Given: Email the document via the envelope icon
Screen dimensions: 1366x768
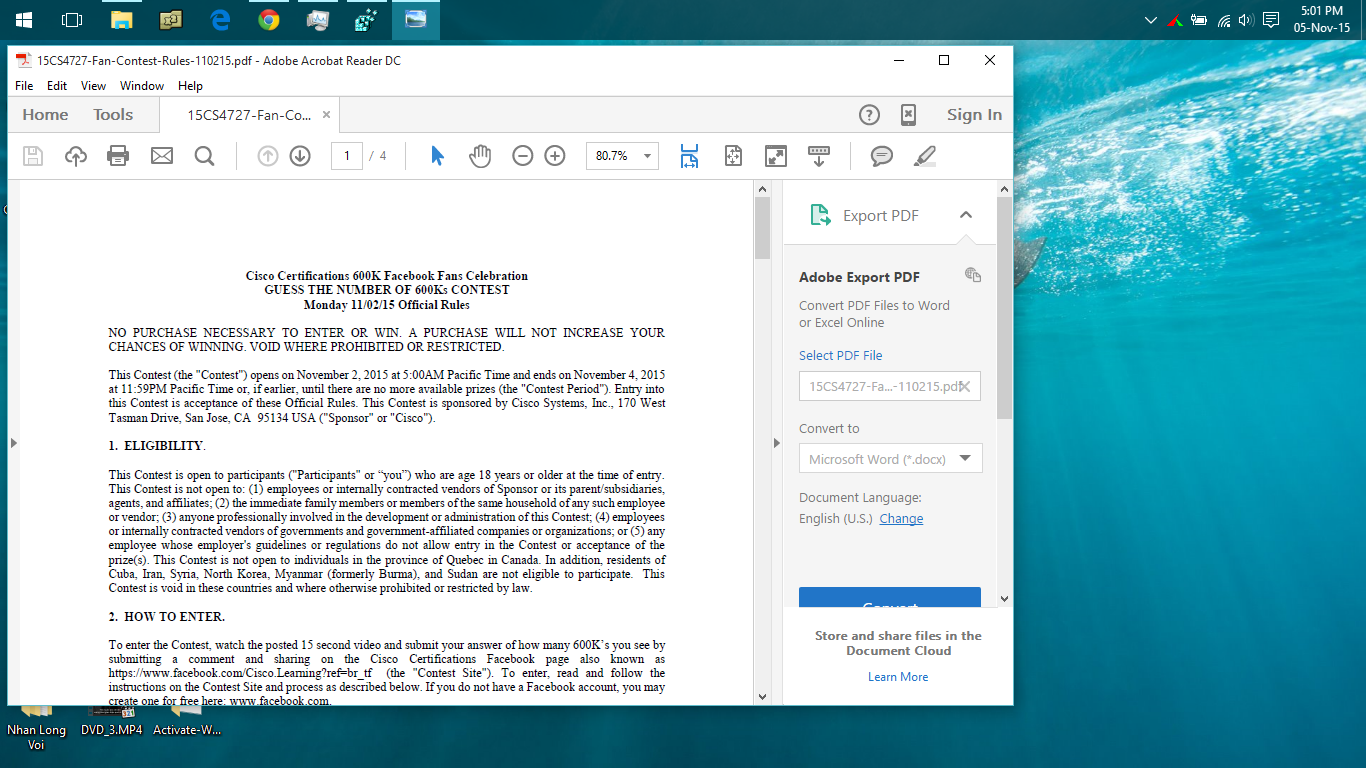Looking at the screenshot, I should coord(161,156).
